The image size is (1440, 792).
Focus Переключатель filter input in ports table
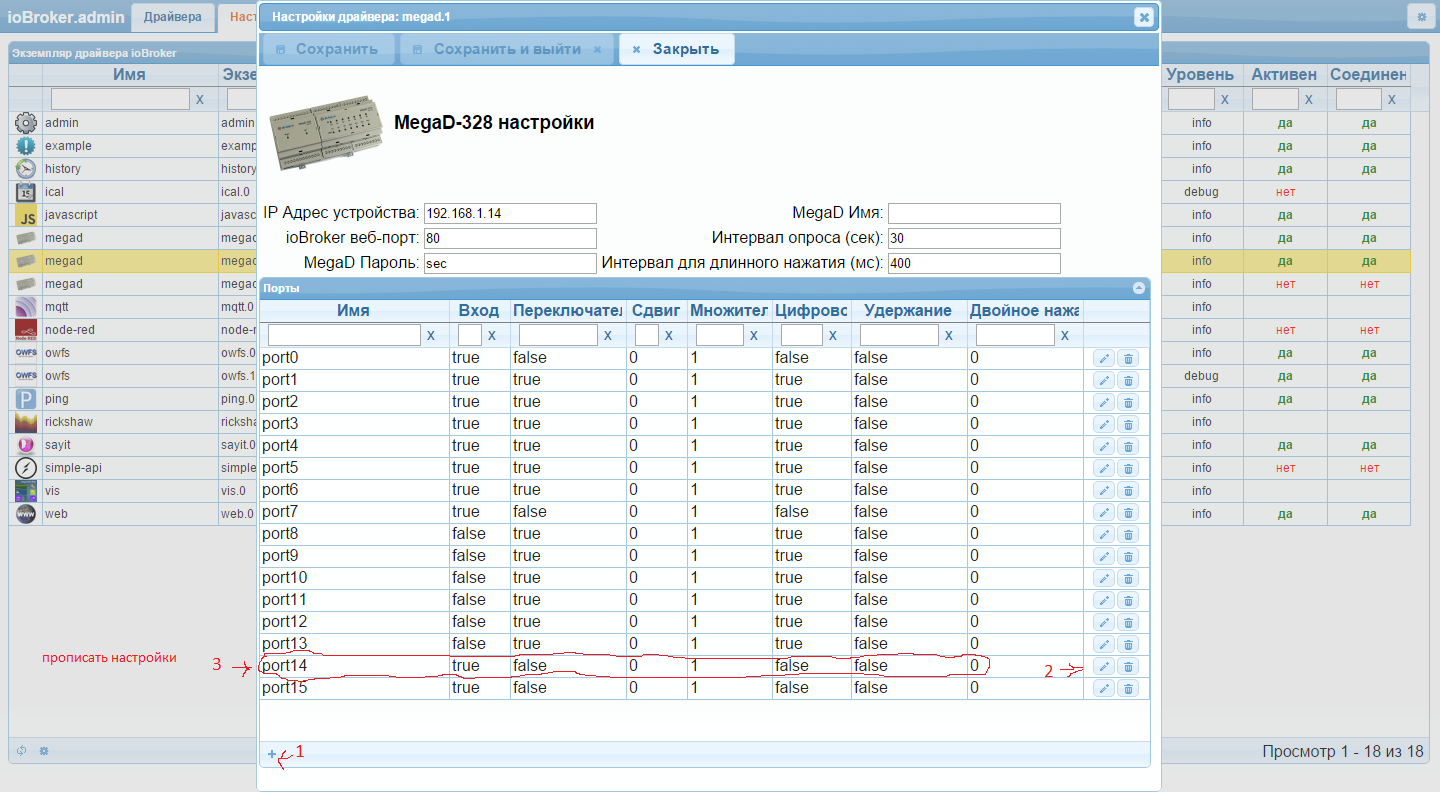coord(558,335)
